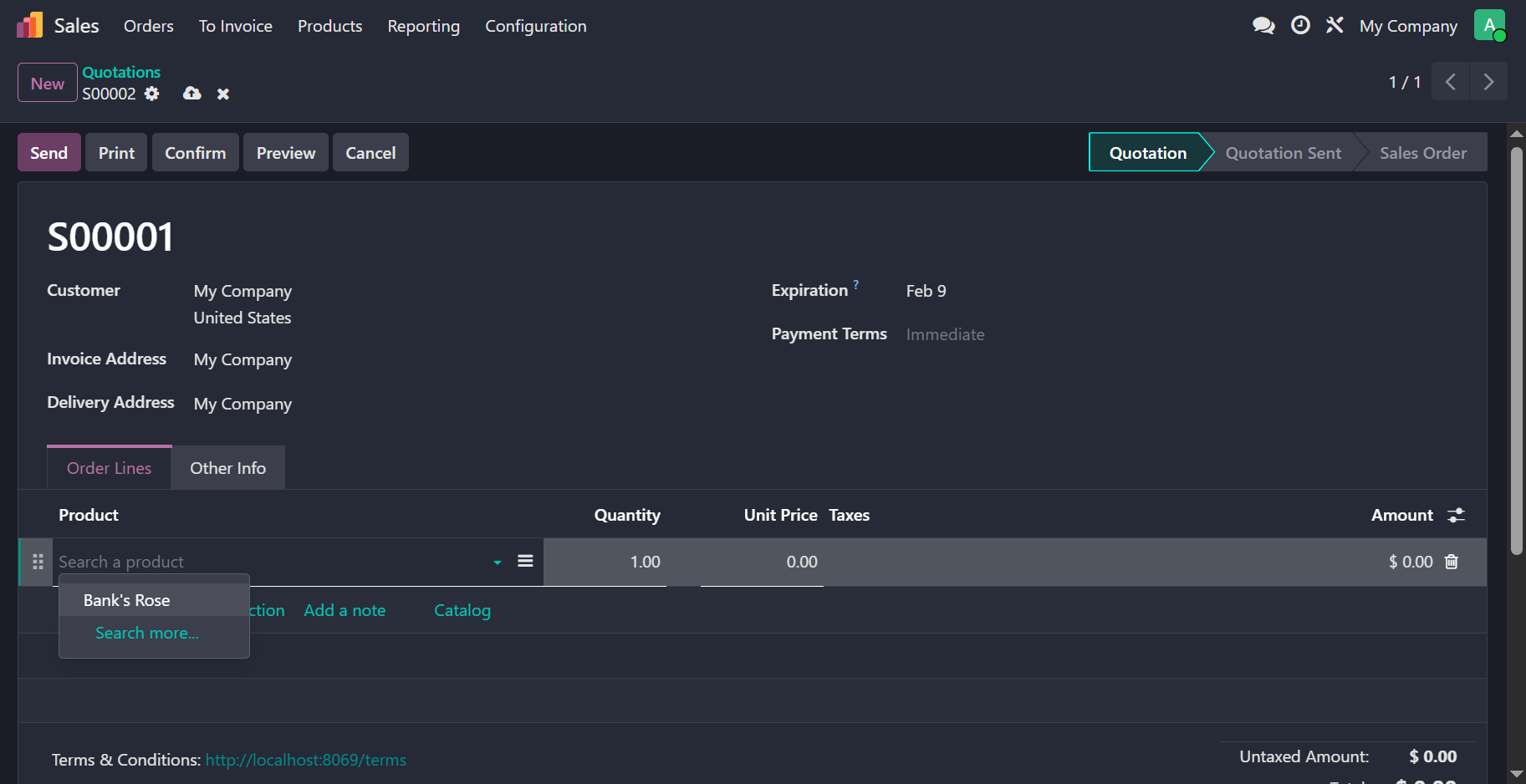The width and height of the screenshot is (1526, 784).
Task: Click Search more in product dropdown
Action: click(x=146, y=633)
